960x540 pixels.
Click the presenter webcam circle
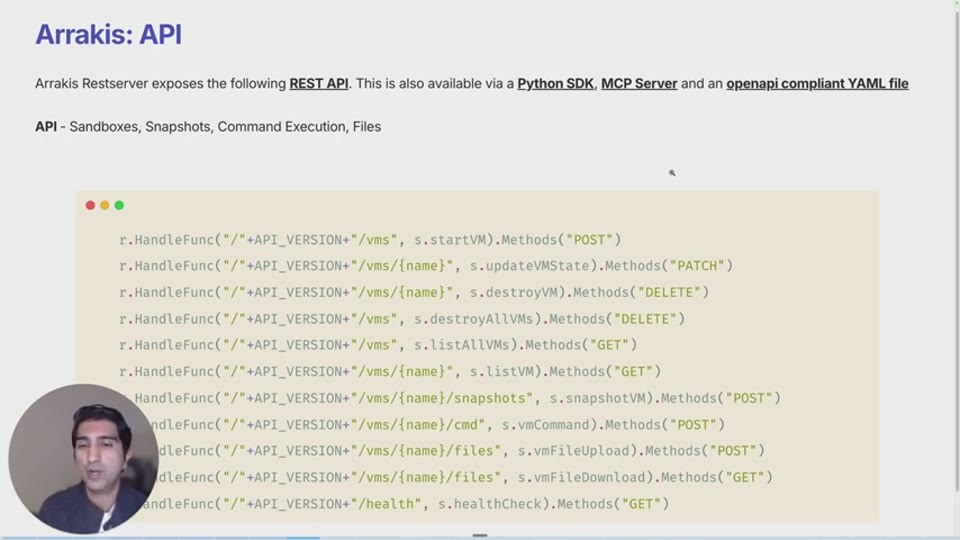83,459
